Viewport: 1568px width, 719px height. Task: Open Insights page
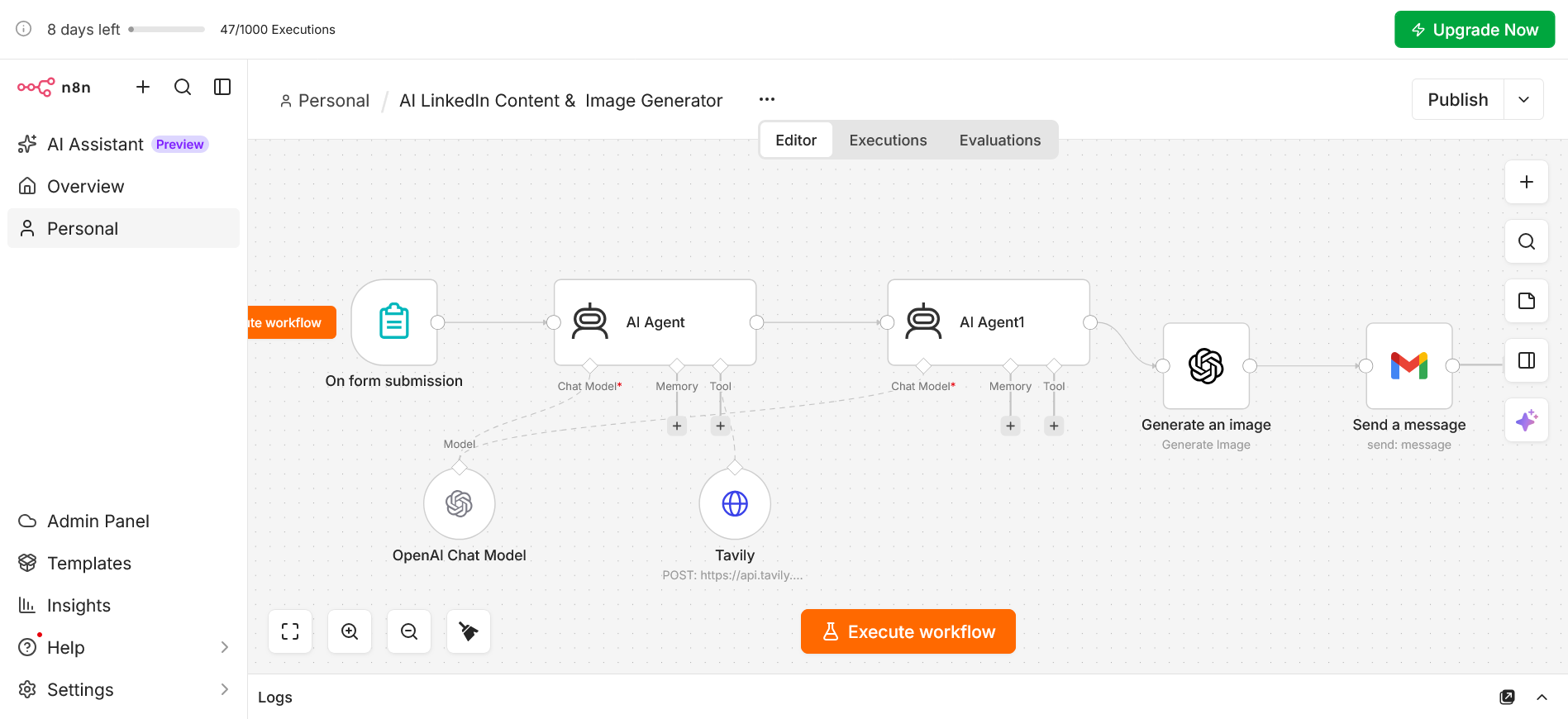coord(123,606)
